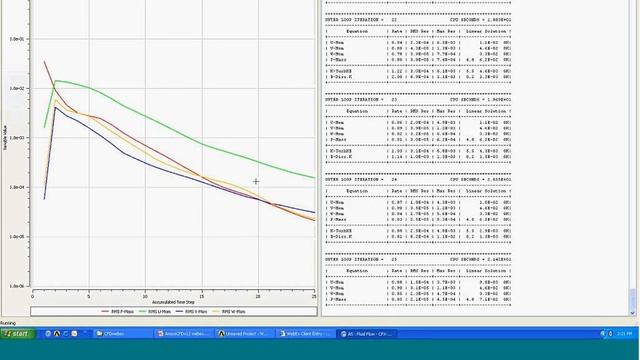Launch Ansys from the quick launch bar
640x360 pixels.
click(57, 333)
